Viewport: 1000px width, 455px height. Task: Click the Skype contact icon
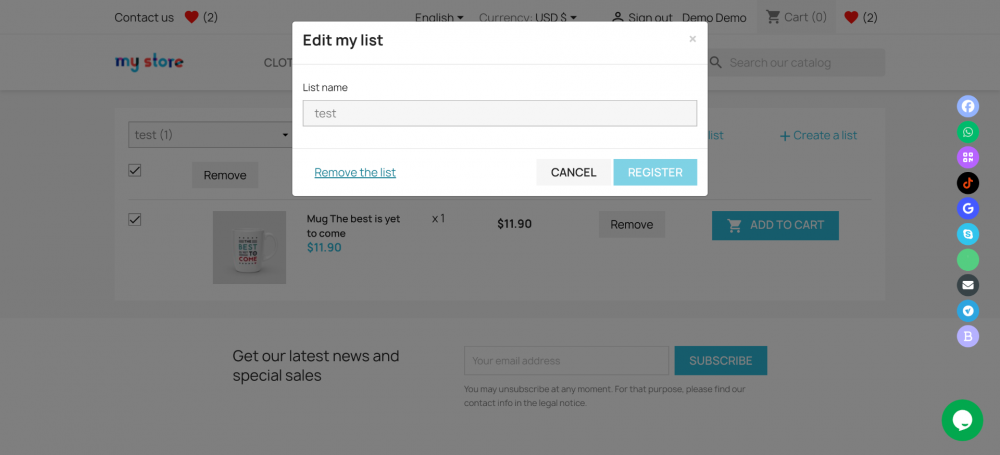click(968, 234)
